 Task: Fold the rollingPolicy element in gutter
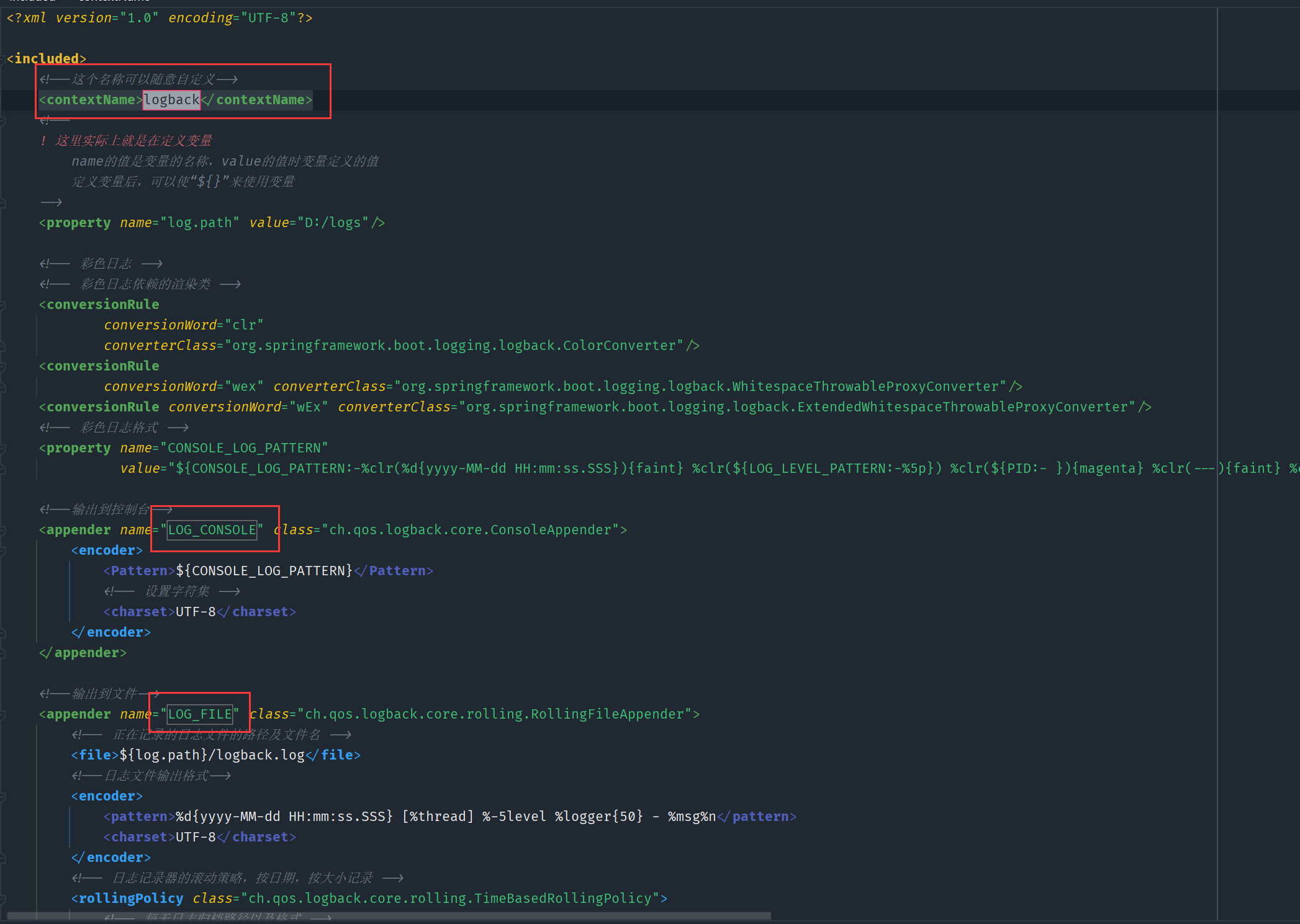tap(3, 899)
